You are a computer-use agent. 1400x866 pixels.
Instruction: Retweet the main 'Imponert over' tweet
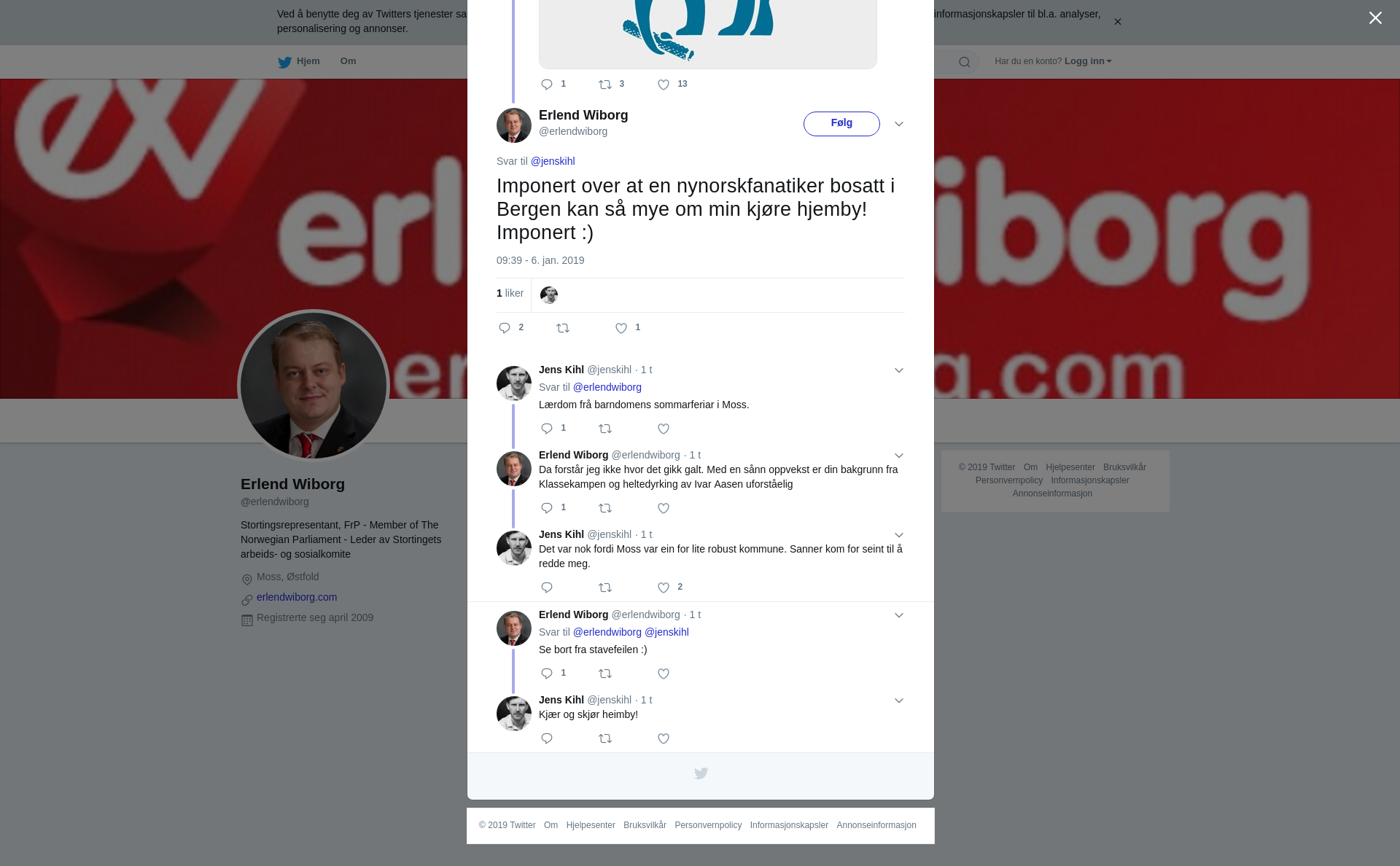click(x=563, y=329)
